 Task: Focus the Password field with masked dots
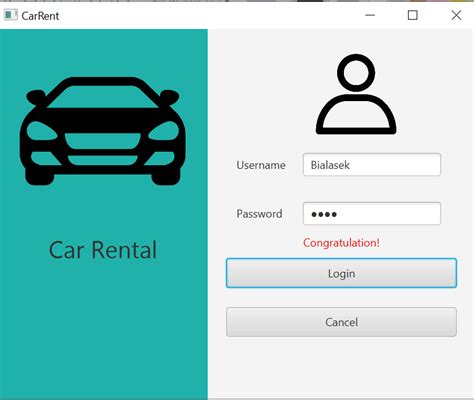click(x=372, y=214)
